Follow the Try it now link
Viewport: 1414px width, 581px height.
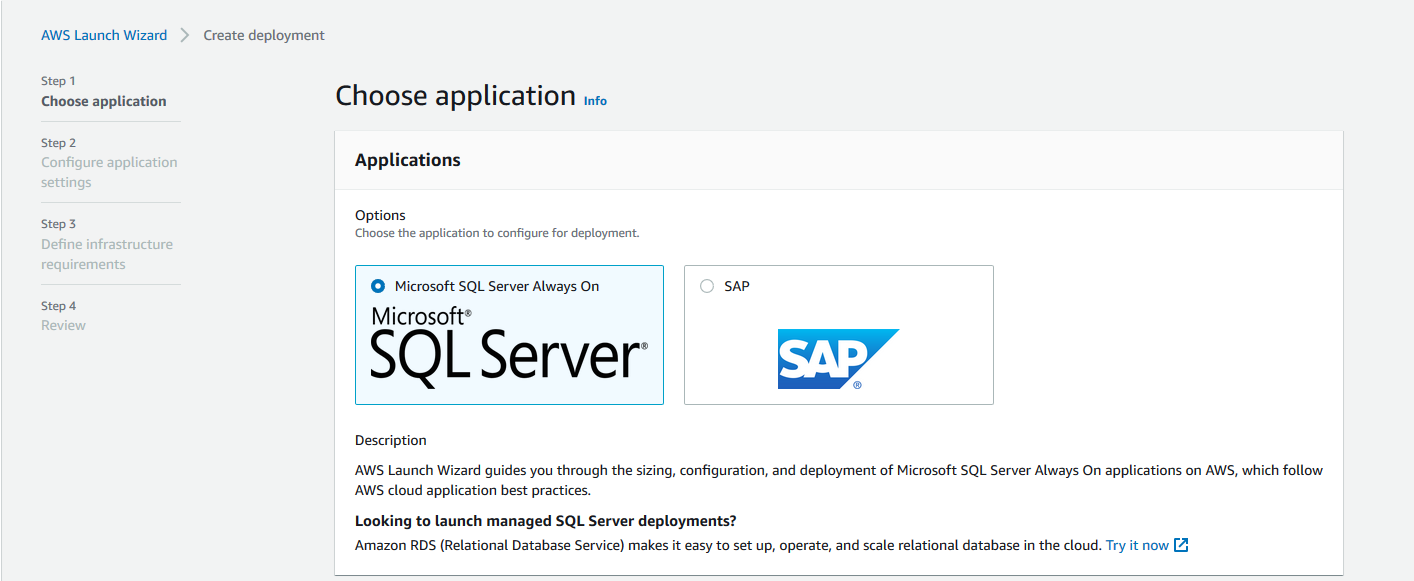(1137, 545)
